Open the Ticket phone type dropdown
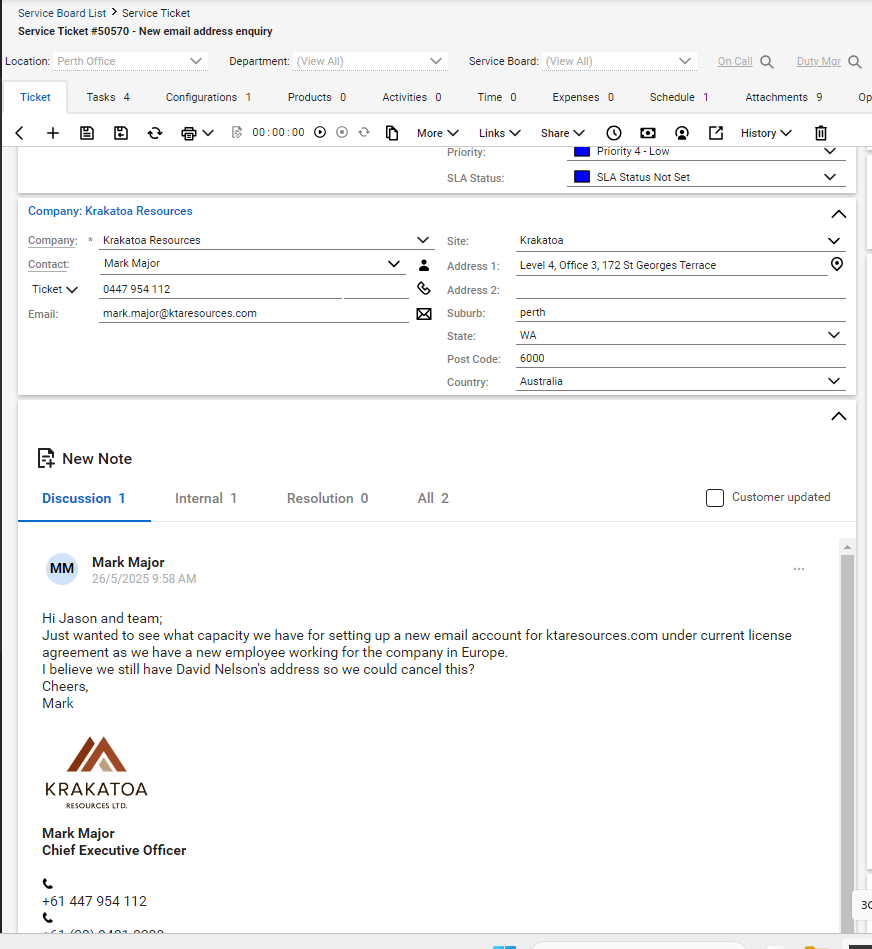 [x=54, y=289]
